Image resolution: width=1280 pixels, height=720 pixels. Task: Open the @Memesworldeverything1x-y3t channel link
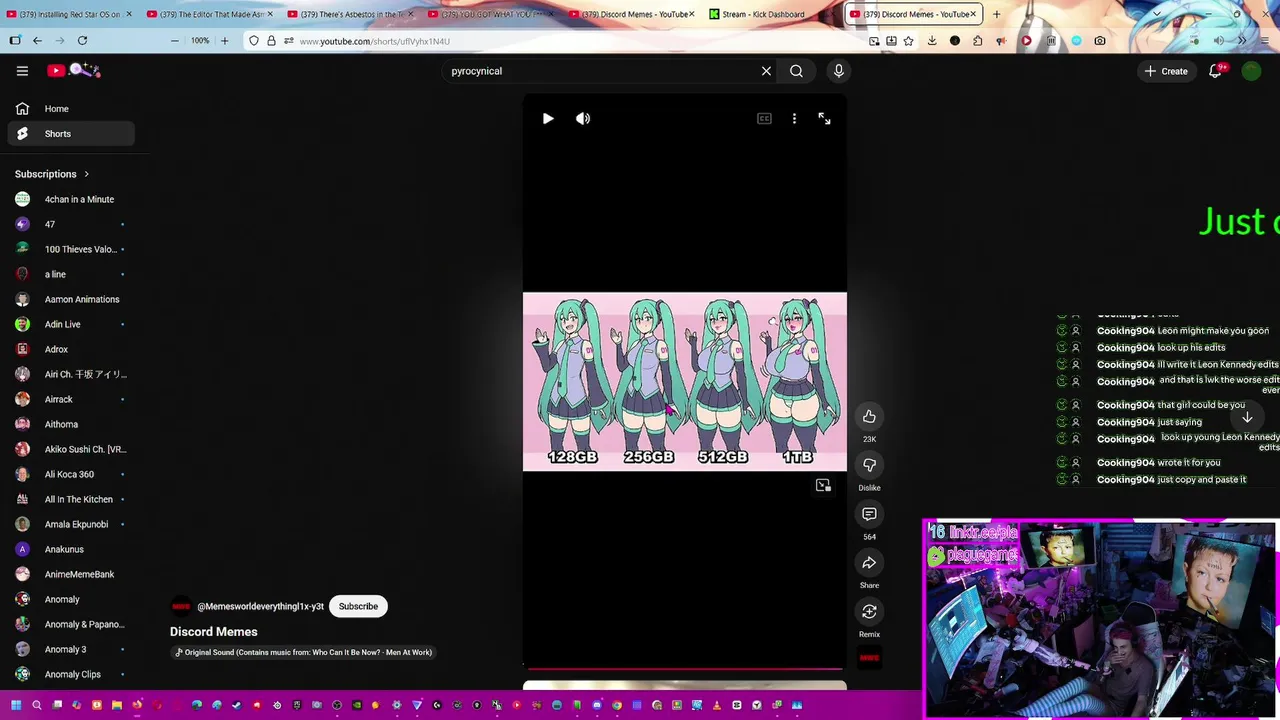pyautogui.click(x=260, y=607)
